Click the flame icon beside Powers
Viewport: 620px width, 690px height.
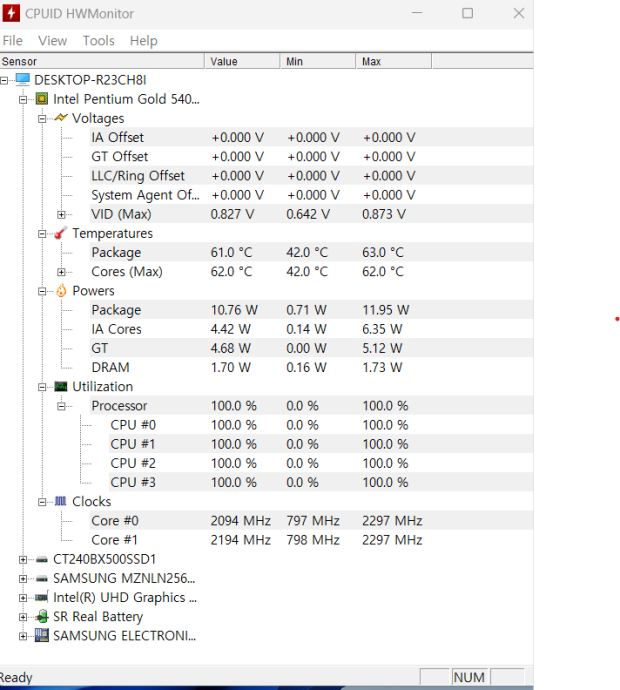(61, 290)
